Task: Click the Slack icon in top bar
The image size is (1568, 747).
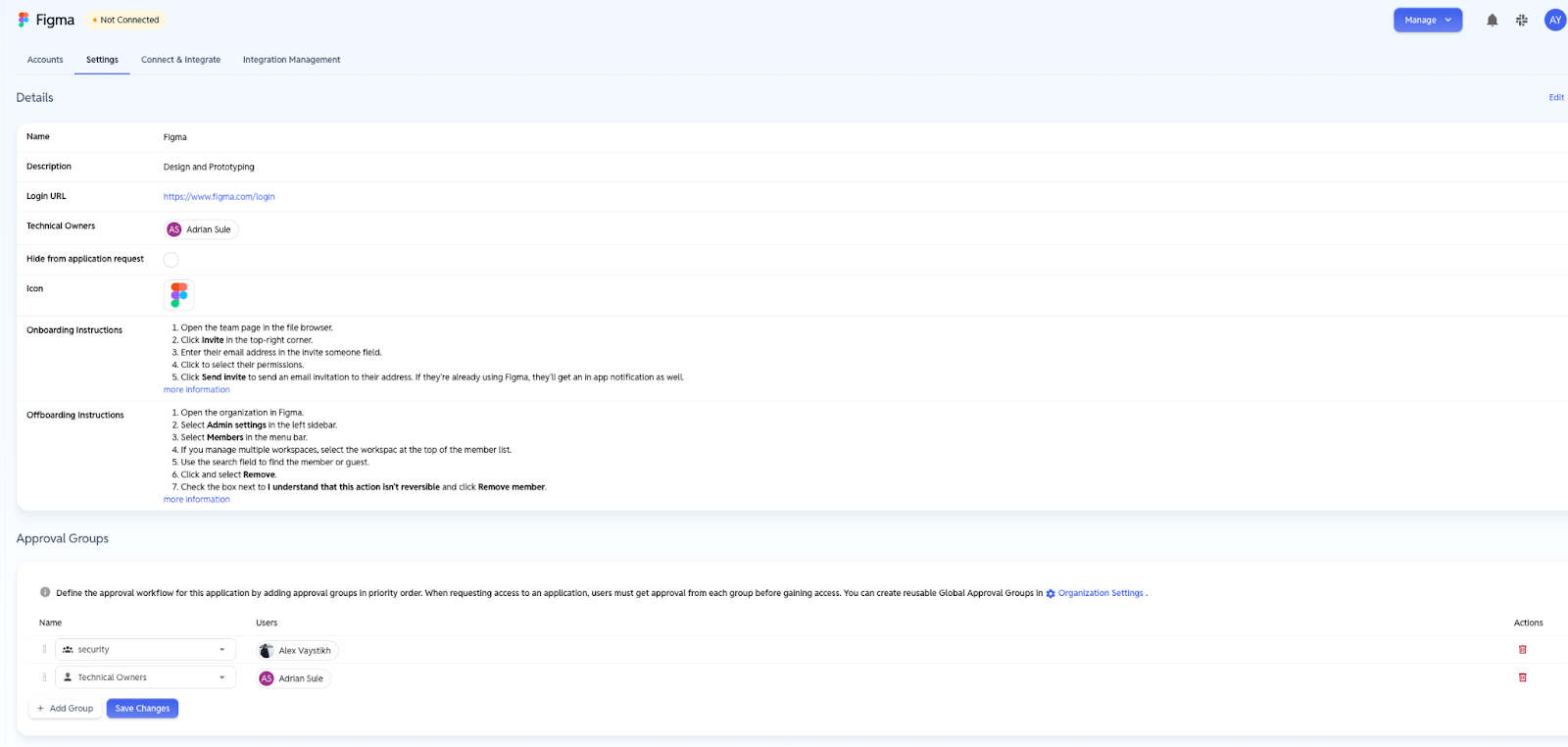Action: 1522,20
